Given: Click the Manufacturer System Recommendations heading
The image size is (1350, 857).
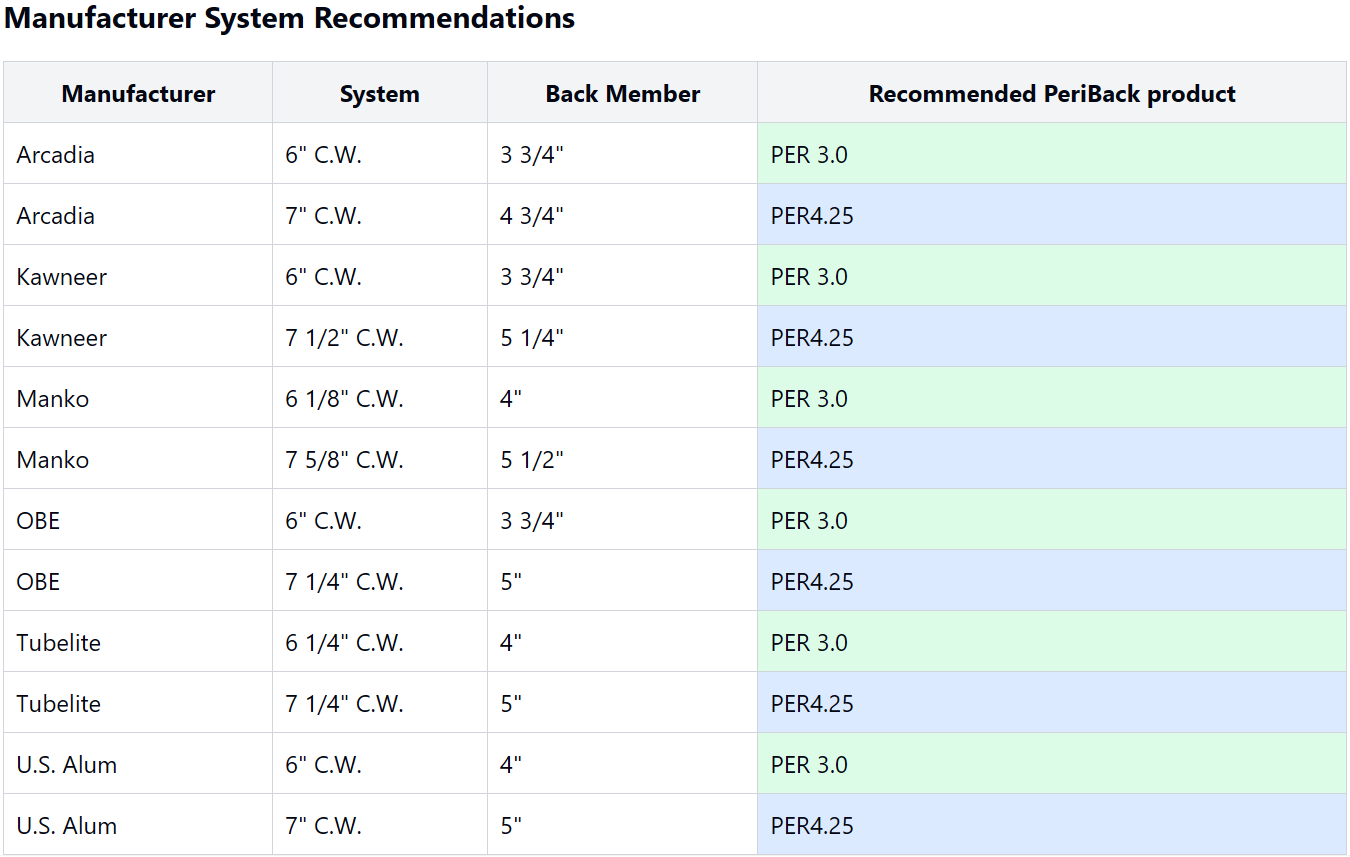Looking at the screenshot, I should (289, 18).
